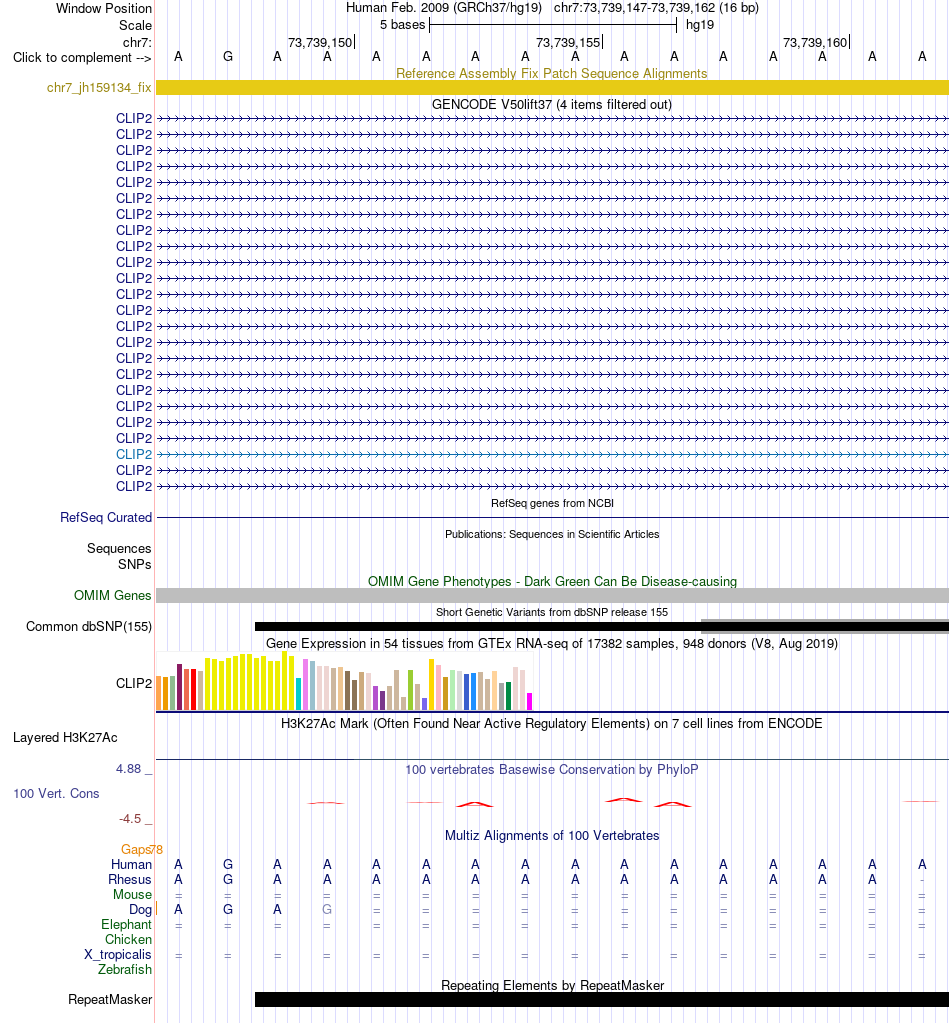Screen dimensions: 950x1023
Task: Click the yellow fix patch alignment bar
Action: (552, 87)
